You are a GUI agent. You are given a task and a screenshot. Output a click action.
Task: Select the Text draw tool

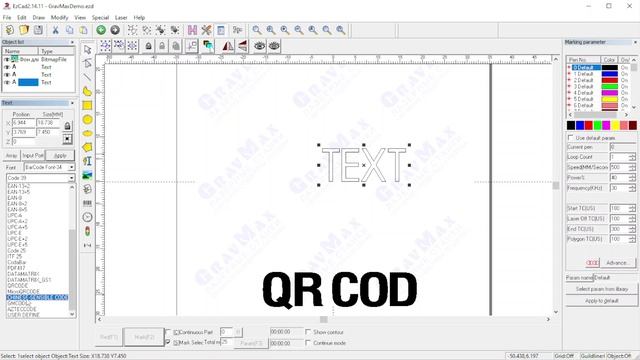coord(87,161)
